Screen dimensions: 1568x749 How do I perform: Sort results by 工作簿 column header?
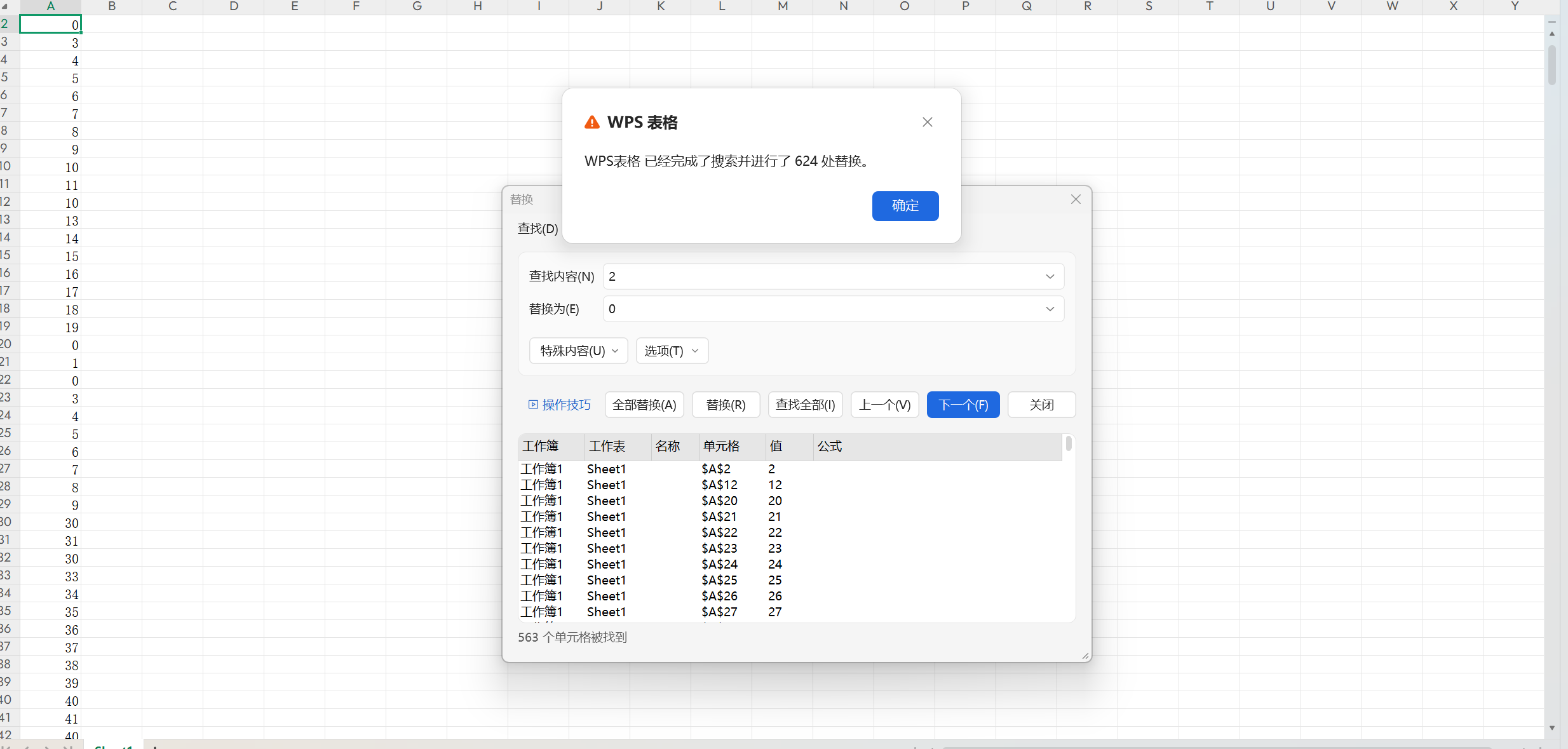tap(551, 447)
